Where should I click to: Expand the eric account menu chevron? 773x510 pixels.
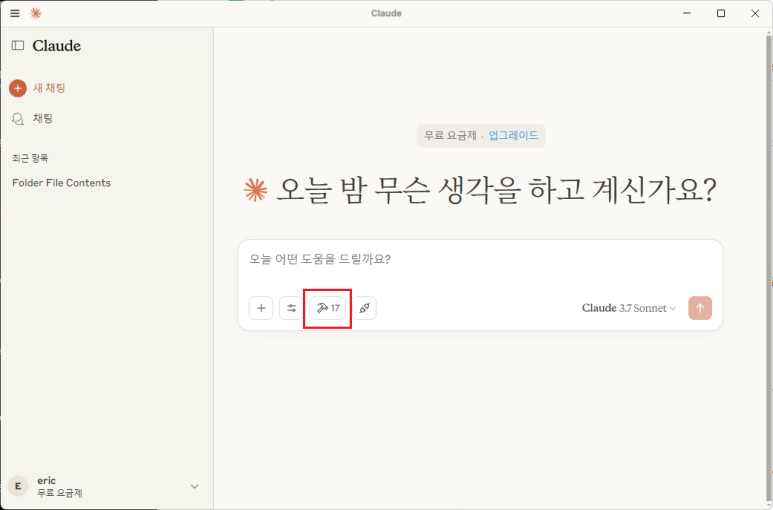coord(195,486)
